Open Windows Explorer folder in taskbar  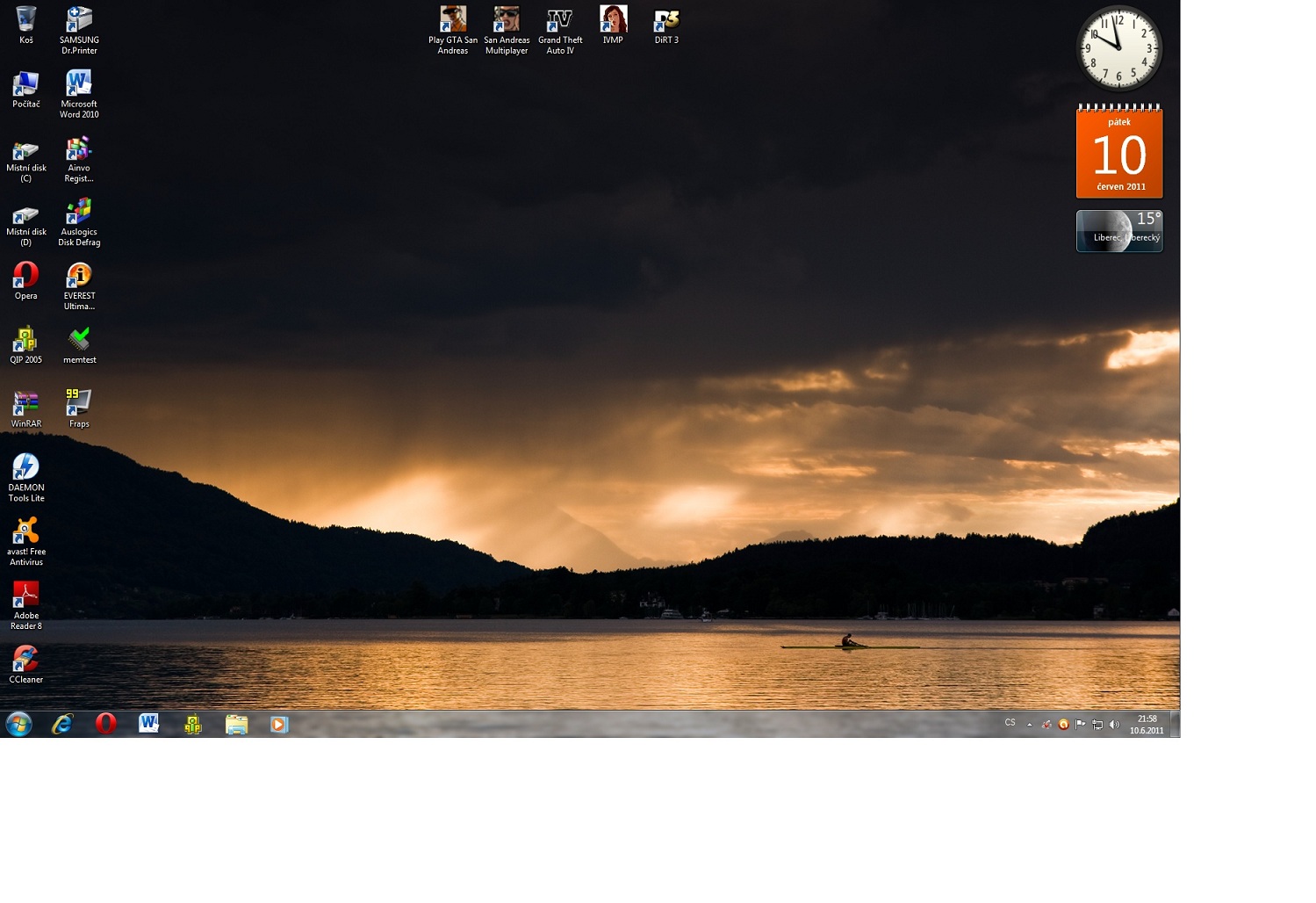pyautogui.click(x=236, y=724)
